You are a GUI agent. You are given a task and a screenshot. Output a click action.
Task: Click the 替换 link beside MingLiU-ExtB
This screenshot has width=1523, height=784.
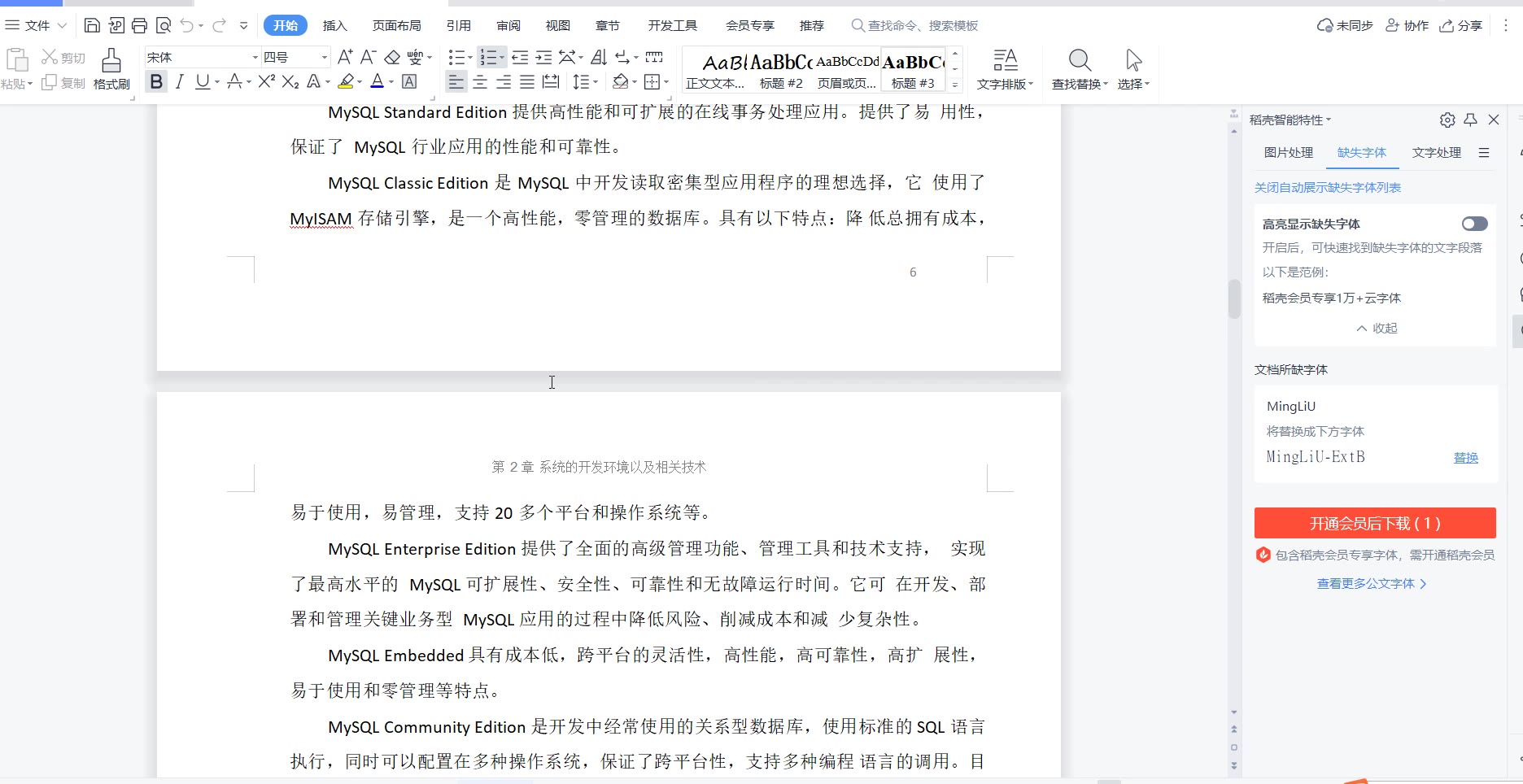tap(1465, 458)
